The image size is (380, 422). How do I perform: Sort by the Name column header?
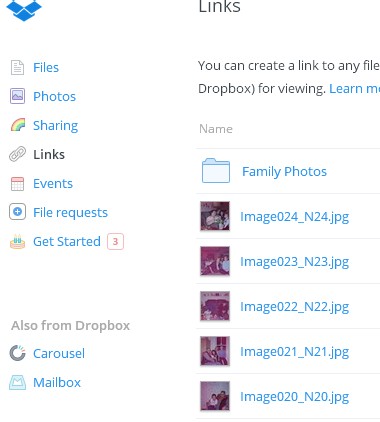pos(216,129)
